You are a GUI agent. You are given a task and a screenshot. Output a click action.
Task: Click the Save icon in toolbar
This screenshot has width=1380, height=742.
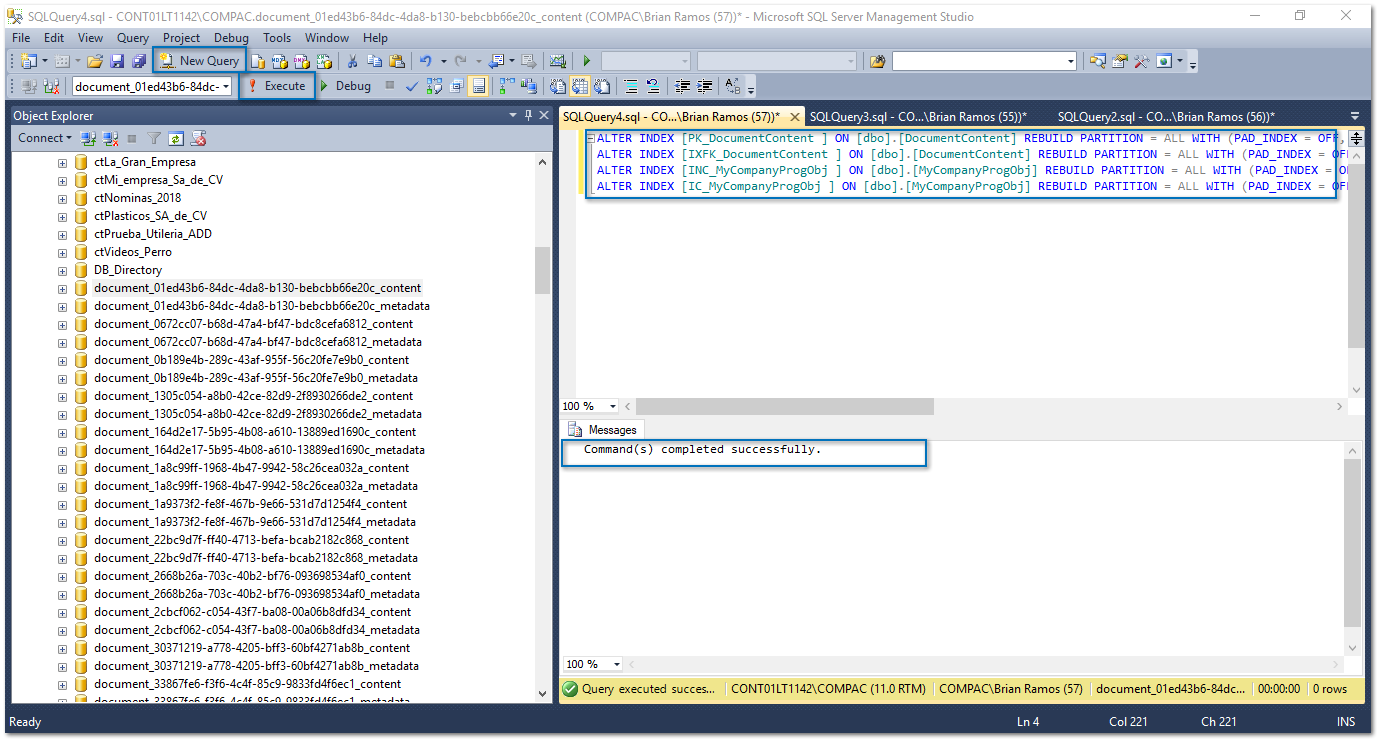(118, 62)
